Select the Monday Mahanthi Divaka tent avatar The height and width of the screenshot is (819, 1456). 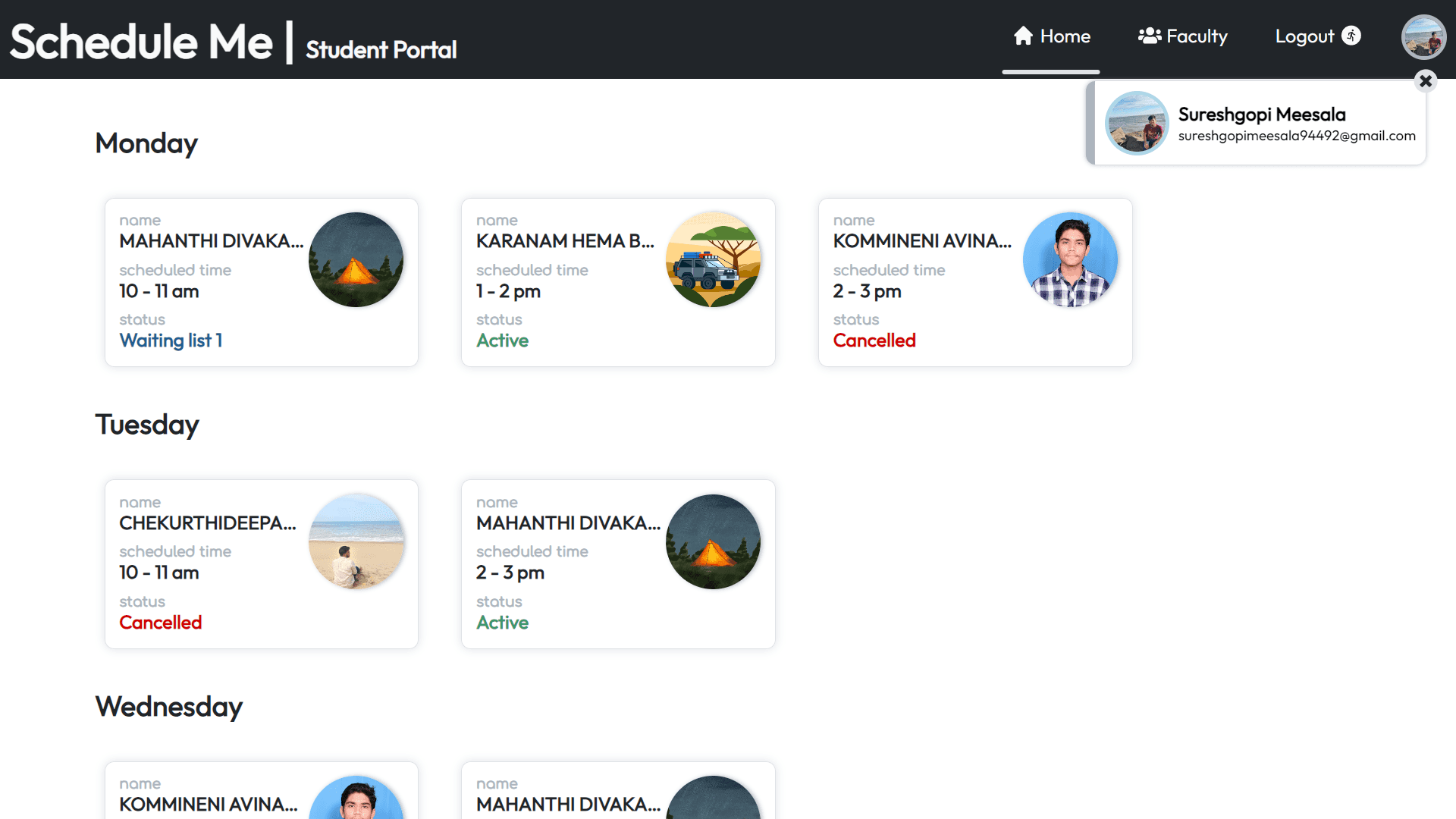pos(356,259)
